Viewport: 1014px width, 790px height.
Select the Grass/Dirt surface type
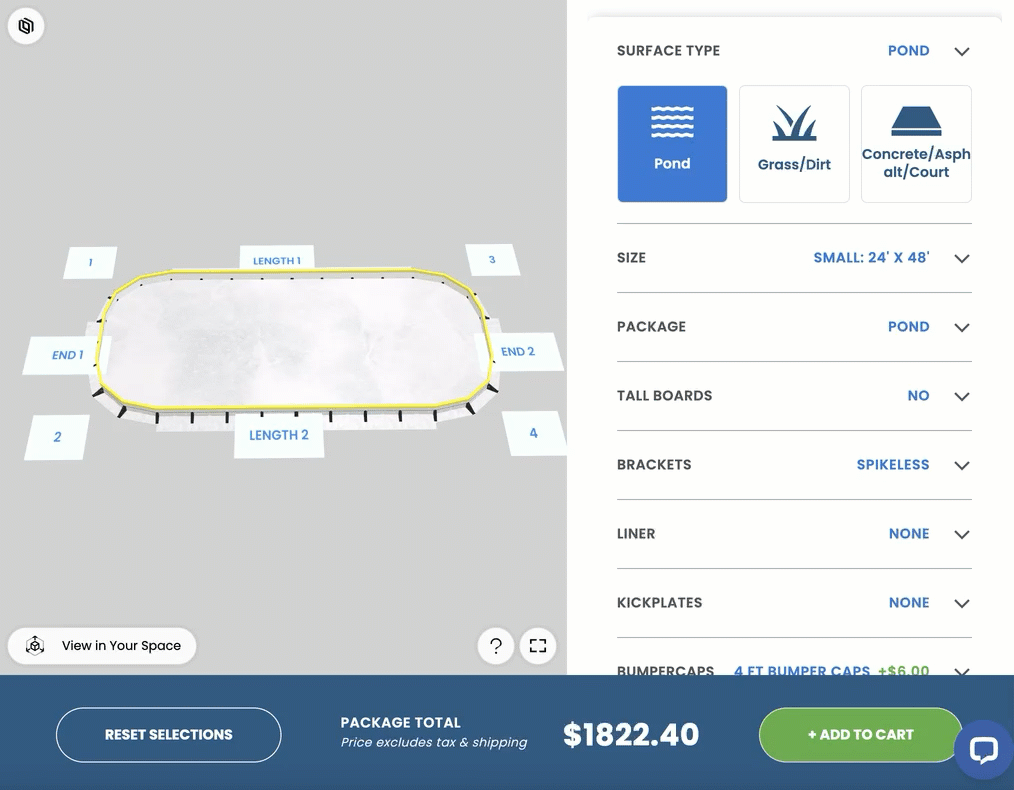pos(794,144)
